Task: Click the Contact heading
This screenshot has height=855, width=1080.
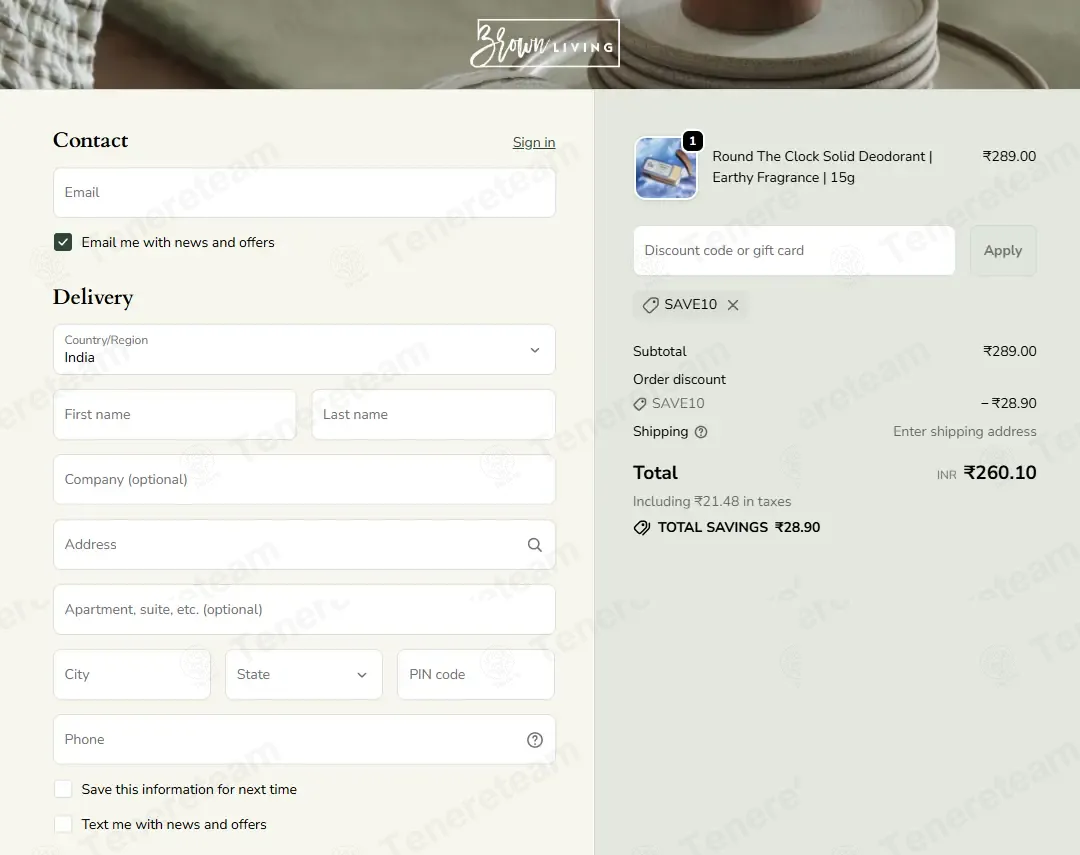Action: (90, 141)
